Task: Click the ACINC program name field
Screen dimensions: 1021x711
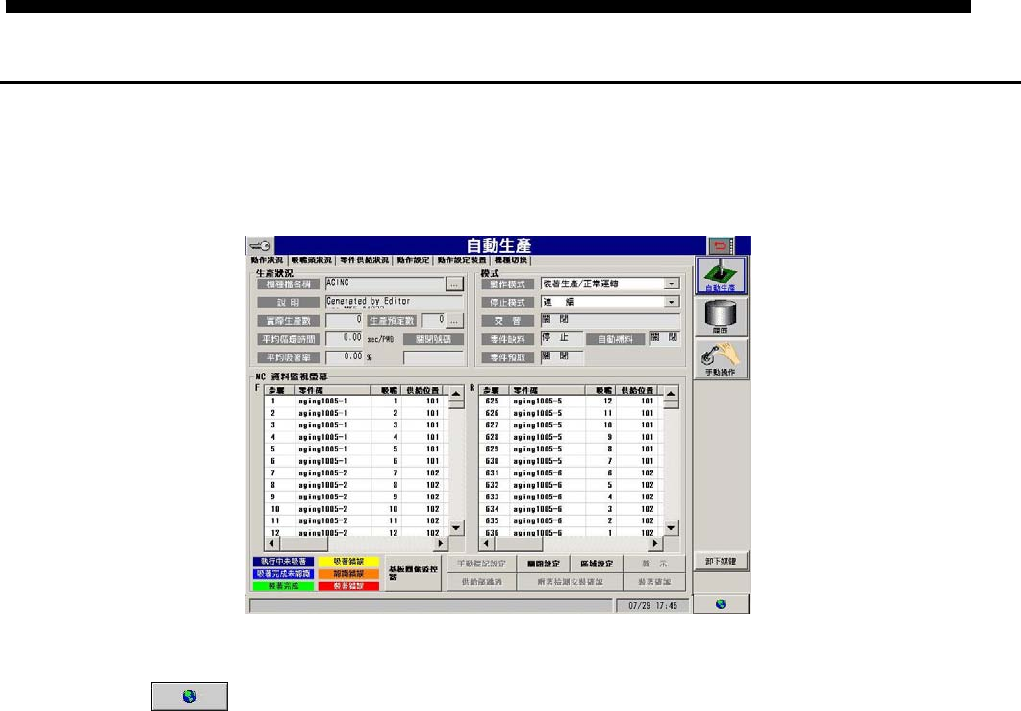Action: [x=385, y=284]
